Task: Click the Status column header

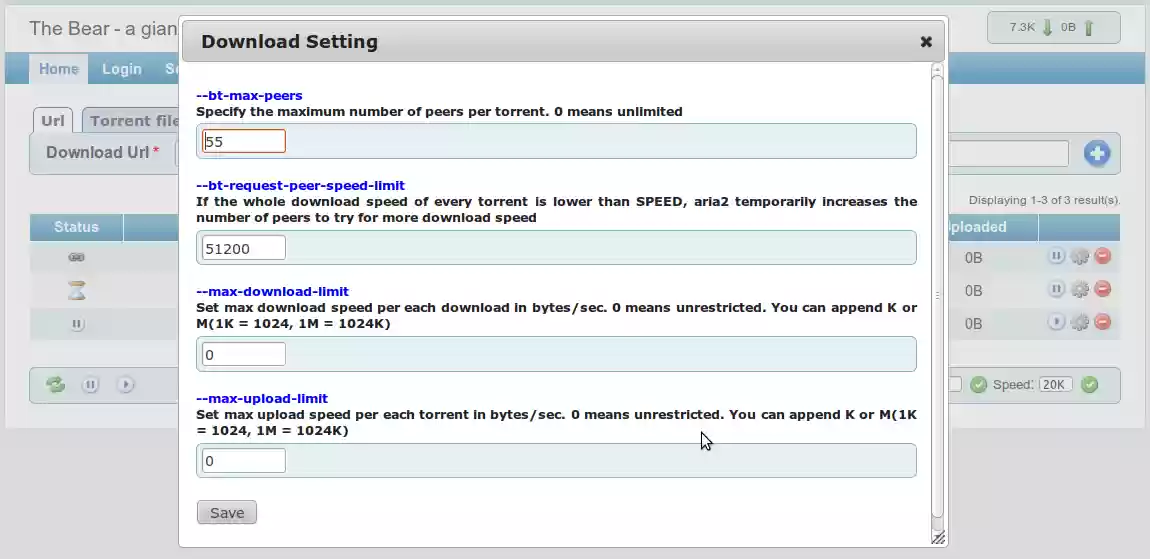Action: (x=76, y=227)
